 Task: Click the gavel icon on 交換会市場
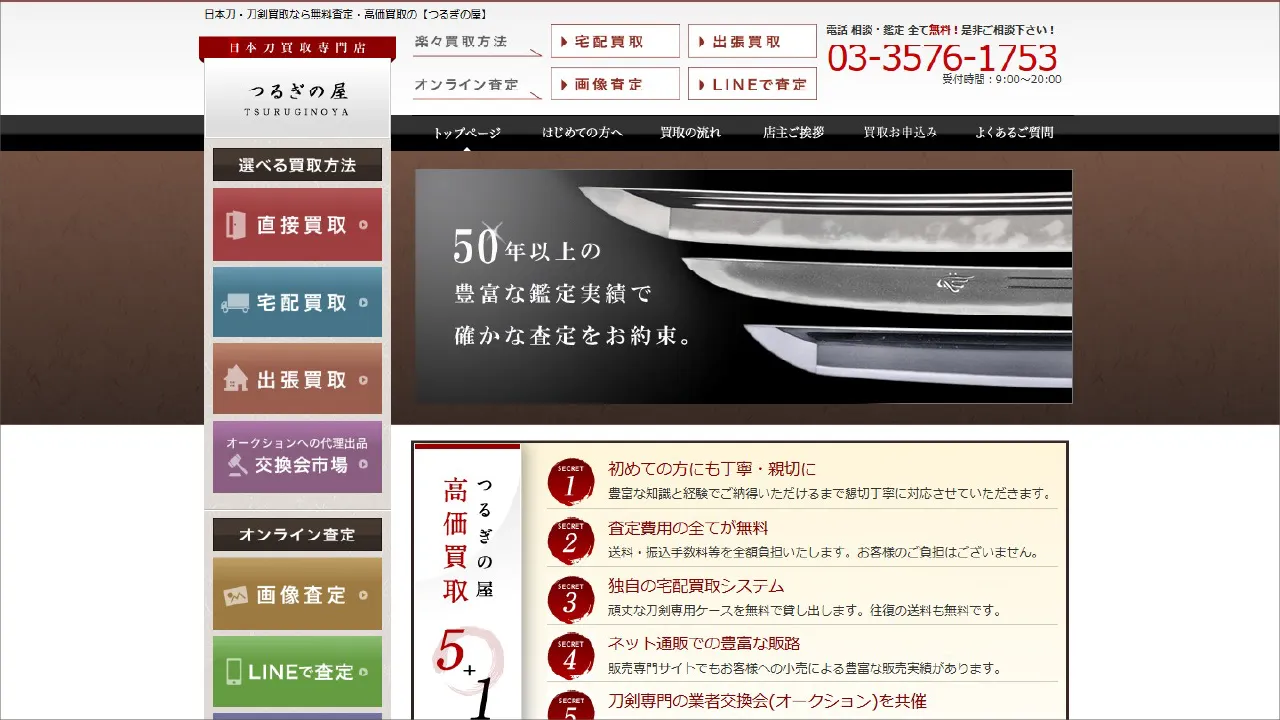click(237, 465)
